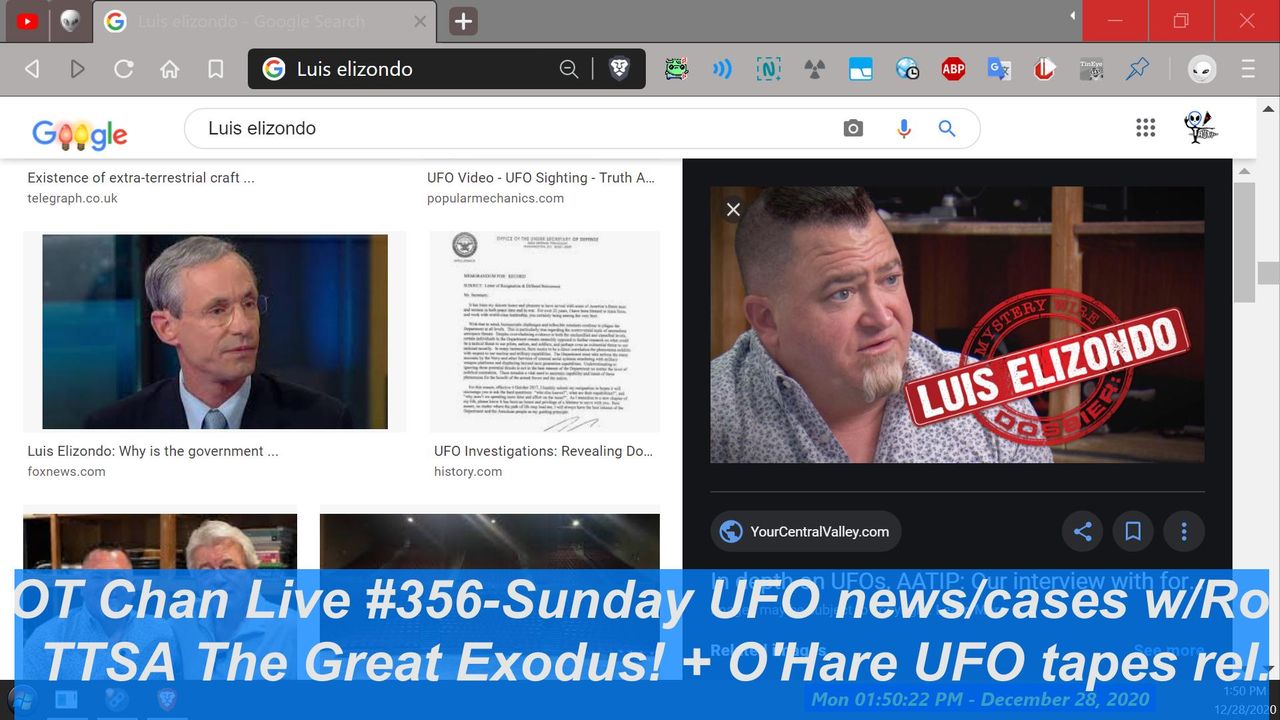Save the previewed image with bookmark icon
This screenshot has height=720, width=1280.
click(x=1133, y=532)
